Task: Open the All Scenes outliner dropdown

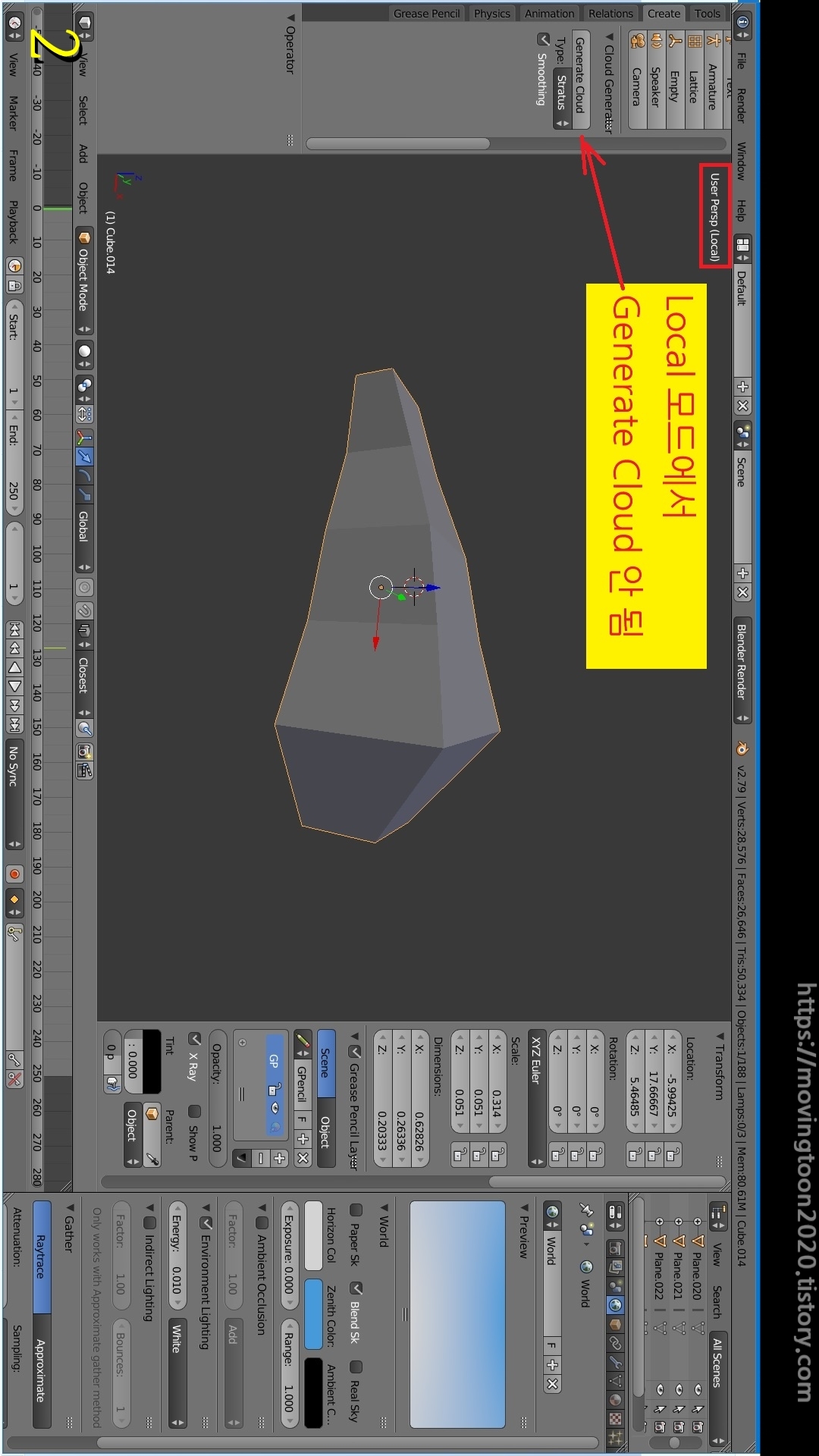Action: pos(717,1389)
